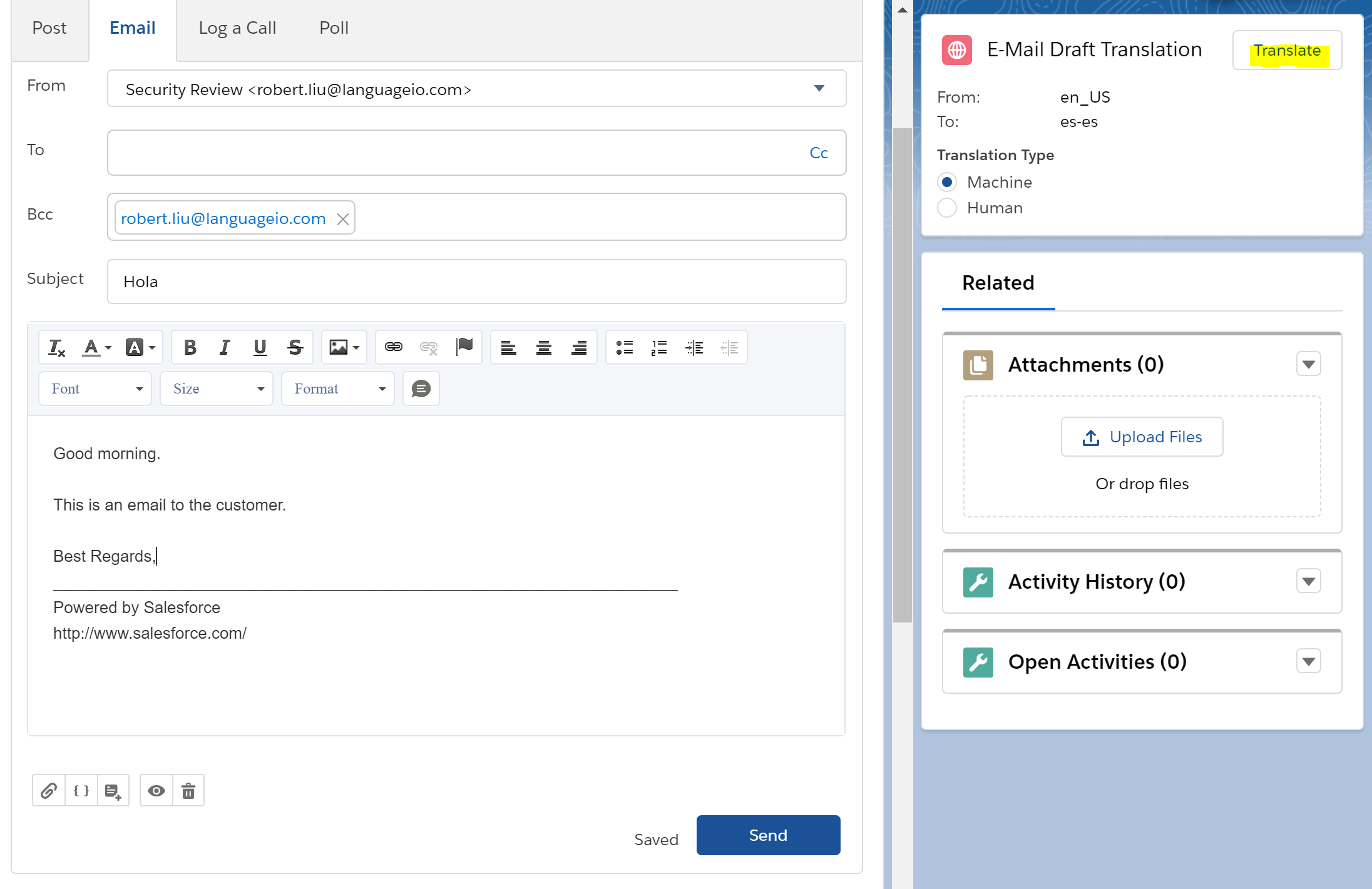This screenshot has width=1372, height=889.
Task: Click the strikethrough formatting icon
Action: (x=295, y=347)
